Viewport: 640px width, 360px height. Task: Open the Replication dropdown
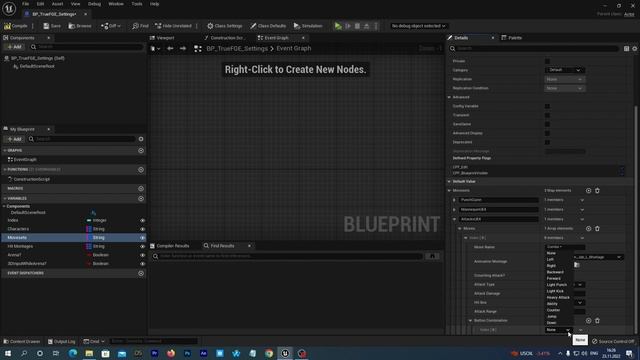tap(564, 79)
